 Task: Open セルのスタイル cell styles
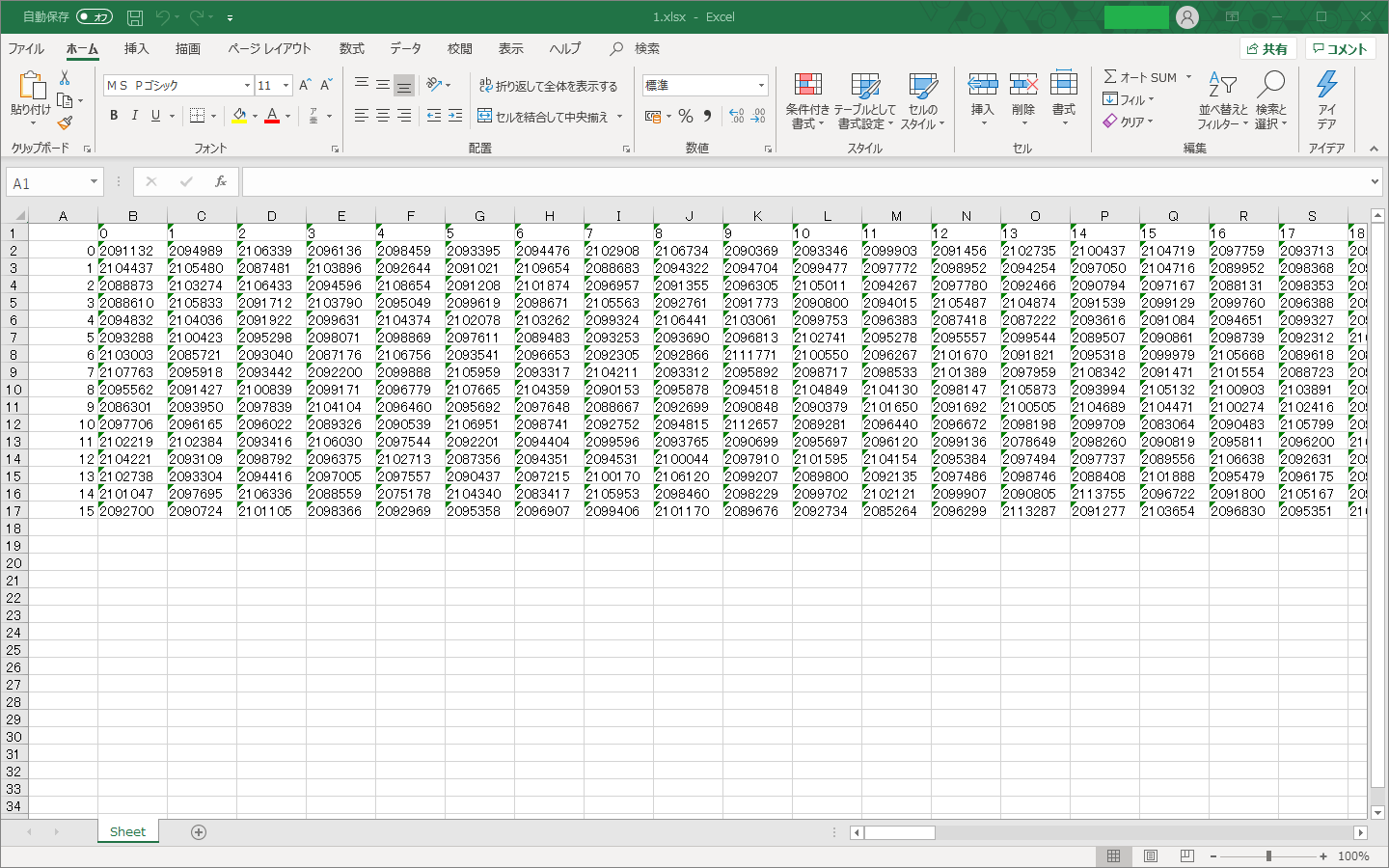[x=923, y=100]
